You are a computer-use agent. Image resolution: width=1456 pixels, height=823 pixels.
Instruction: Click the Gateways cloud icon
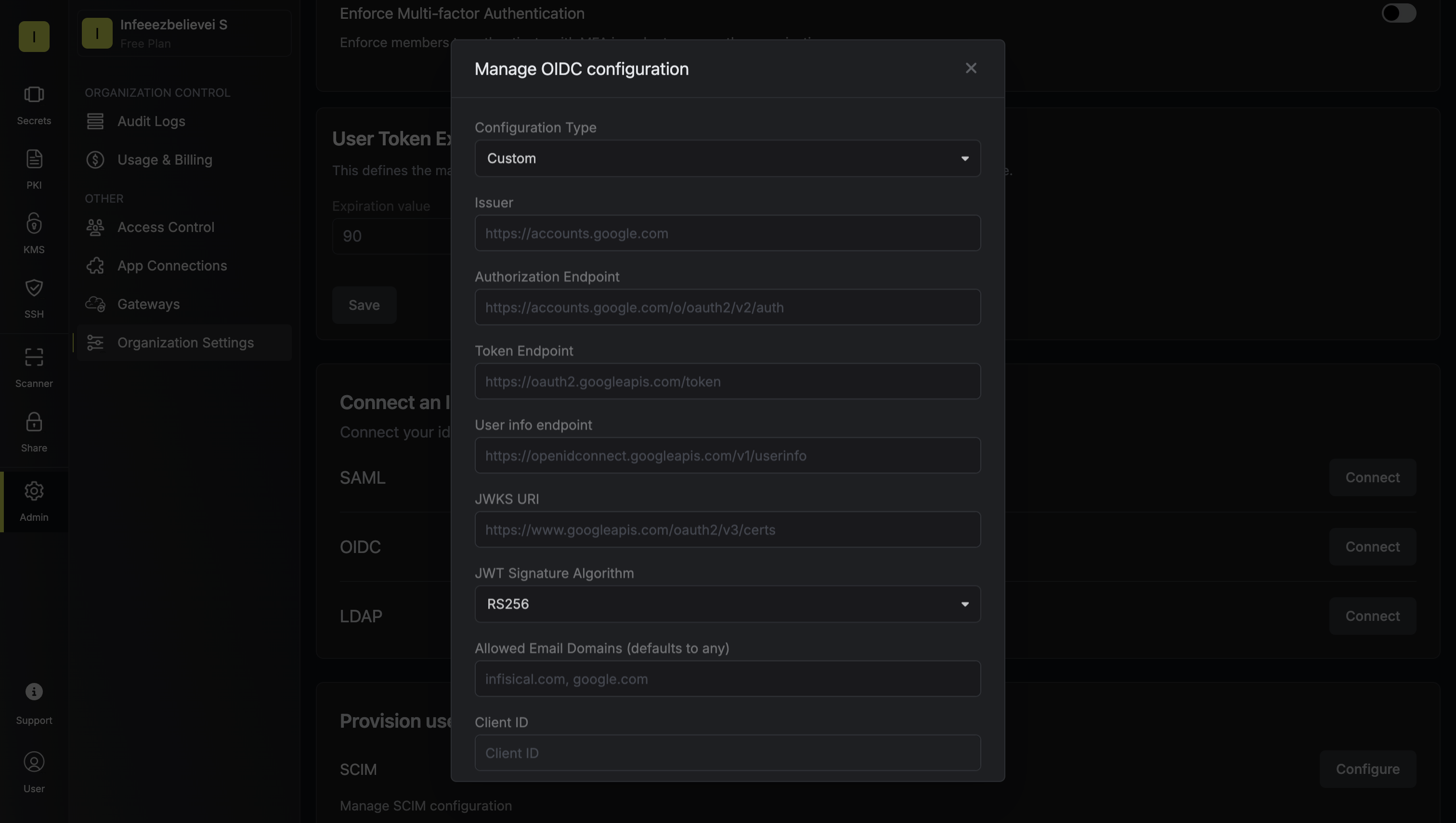click(95, 304)
